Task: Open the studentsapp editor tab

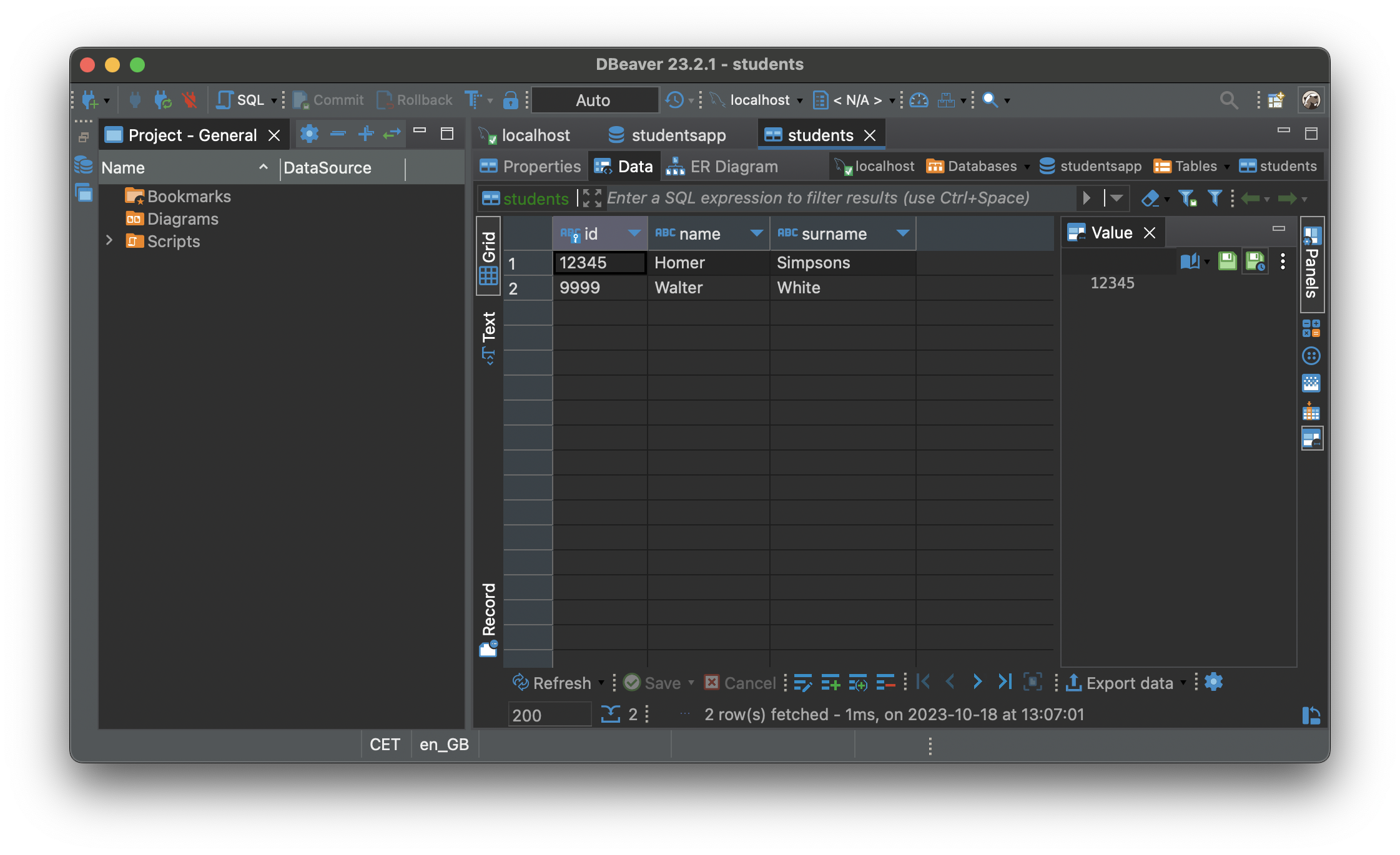Action: click(x=667, y=135)
